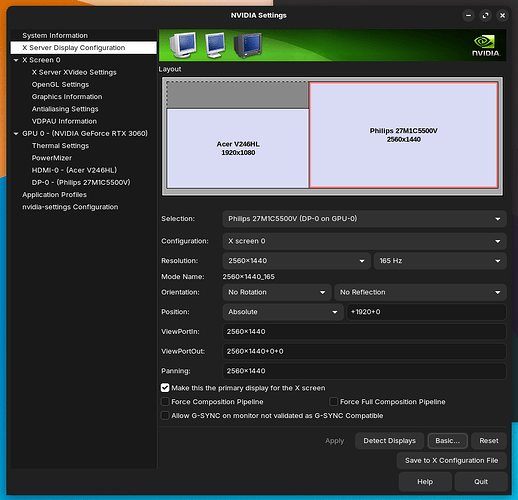518x500 pixels.
Task: Click the position offset input field
Action: [x=426, y=312]
